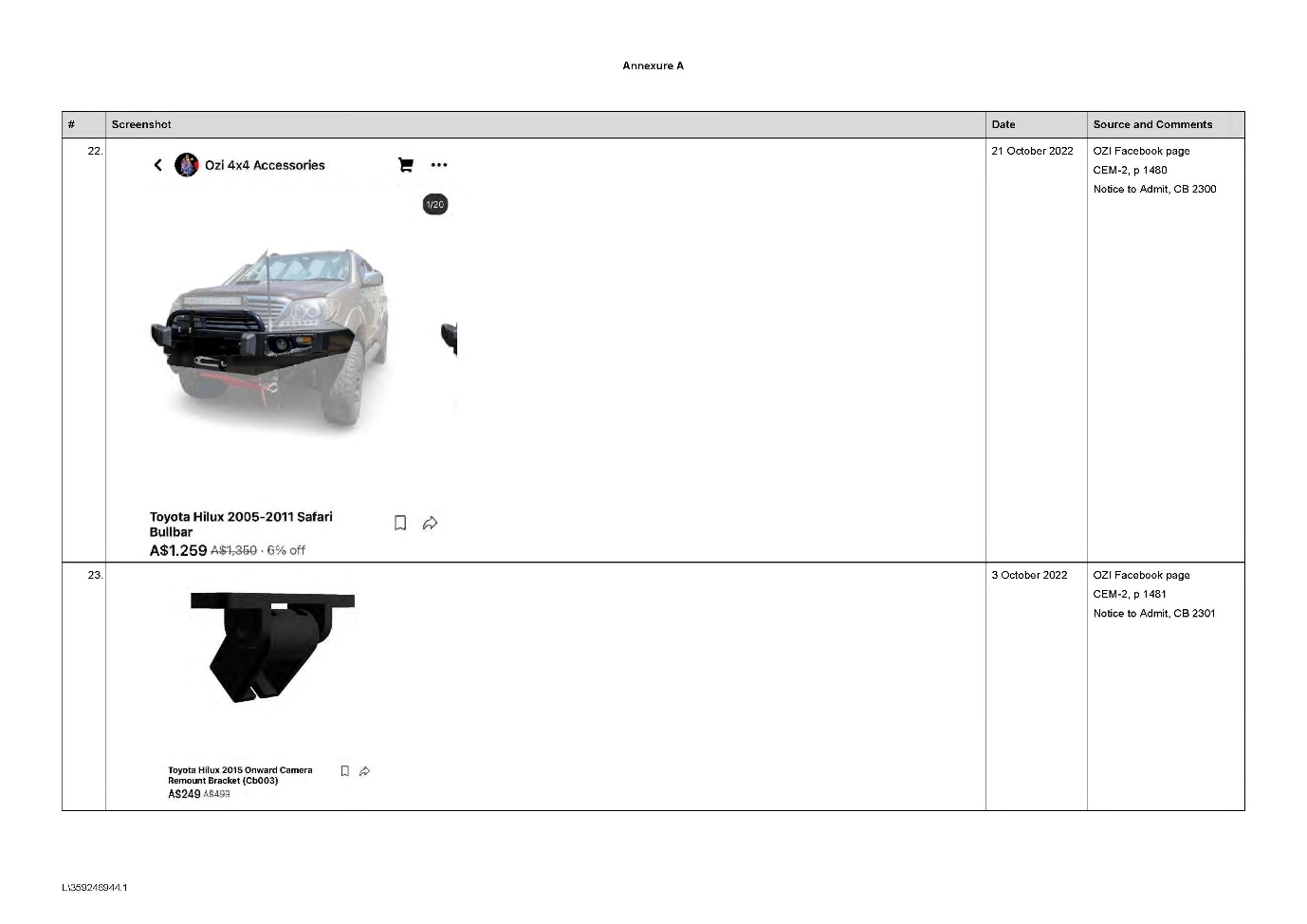1307x924 pixels.
Task: Click the row number 22 cell
Action: pyautogui.click(x=95, y=151)
